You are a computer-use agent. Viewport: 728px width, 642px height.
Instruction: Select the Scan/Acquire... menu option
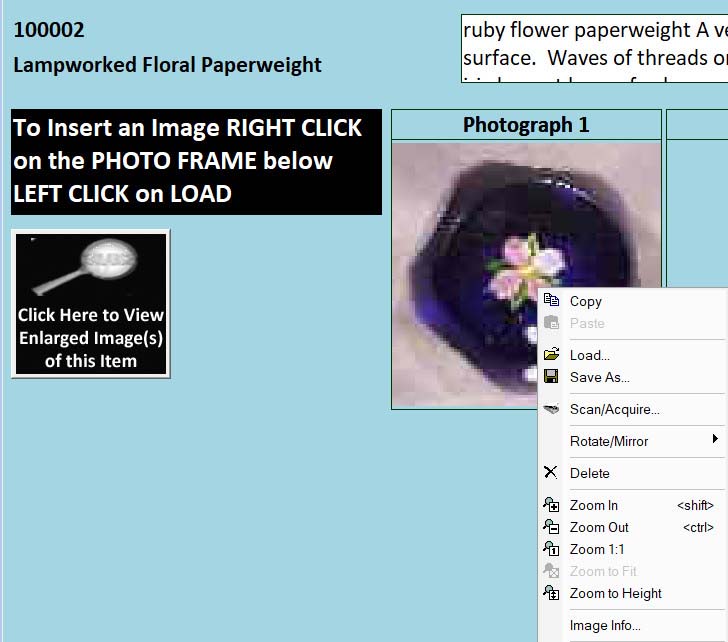614,409
